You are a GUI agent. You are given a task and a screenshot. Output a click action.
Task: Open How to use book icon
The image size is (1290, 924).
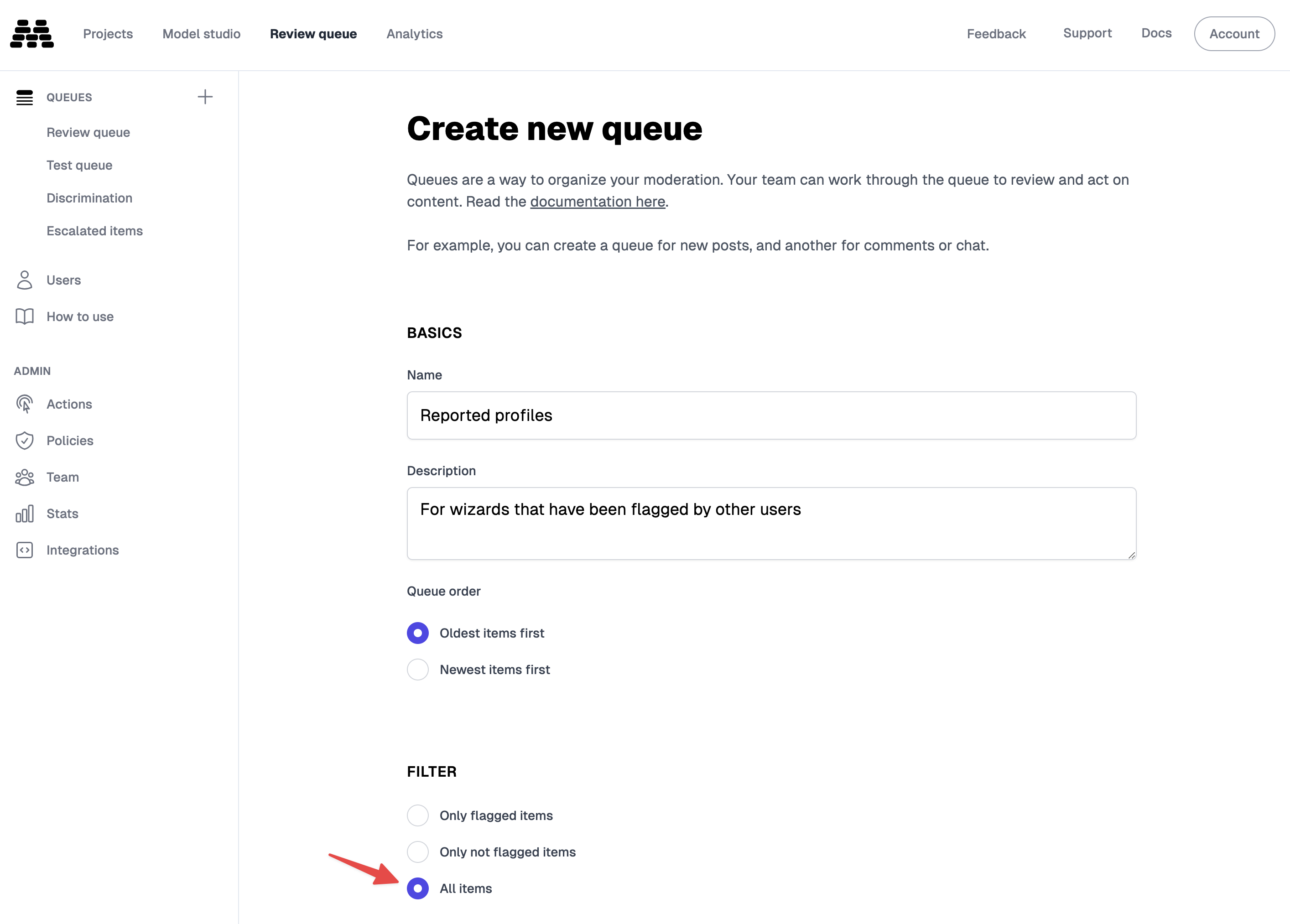point(25,317)
